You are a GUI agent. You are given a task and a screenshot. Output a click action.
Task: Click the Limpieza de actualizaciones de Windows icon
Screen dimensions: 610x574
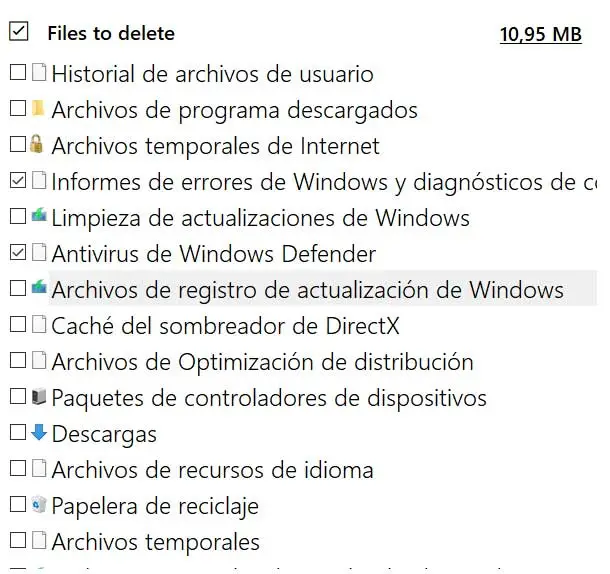(38, 217)
